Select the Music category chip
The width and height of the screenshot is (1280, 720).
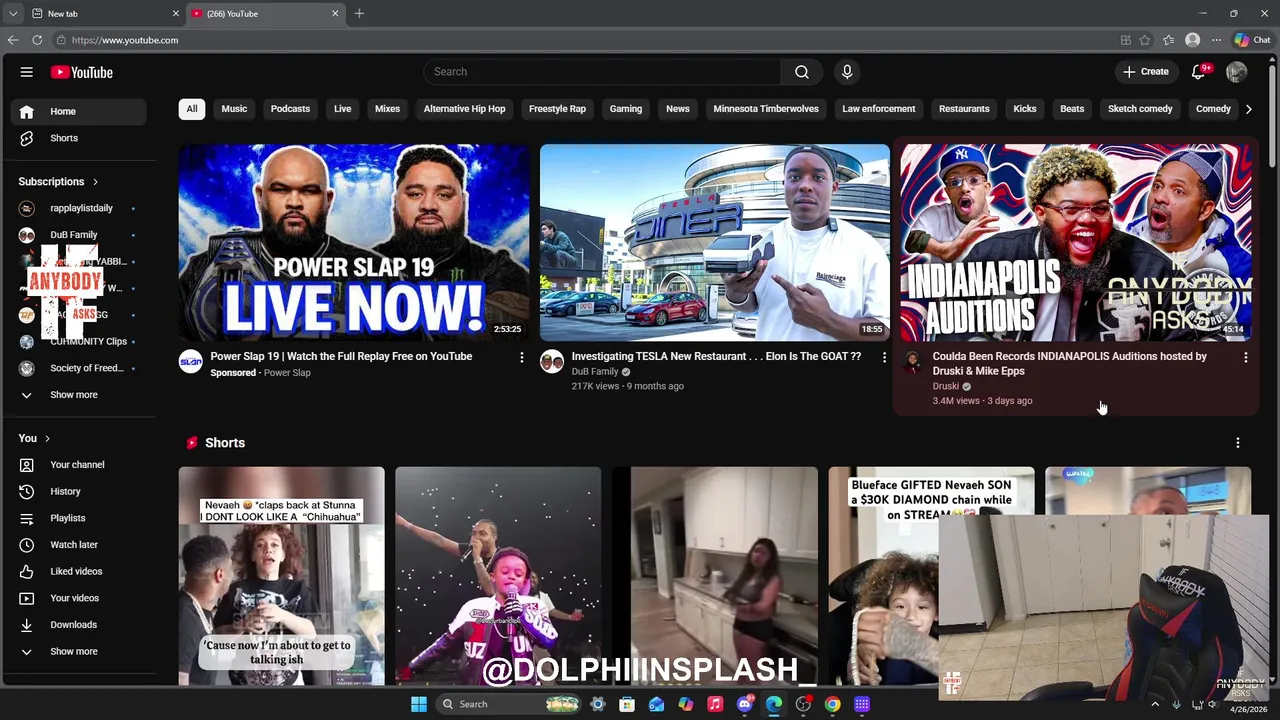click(234, 109)
